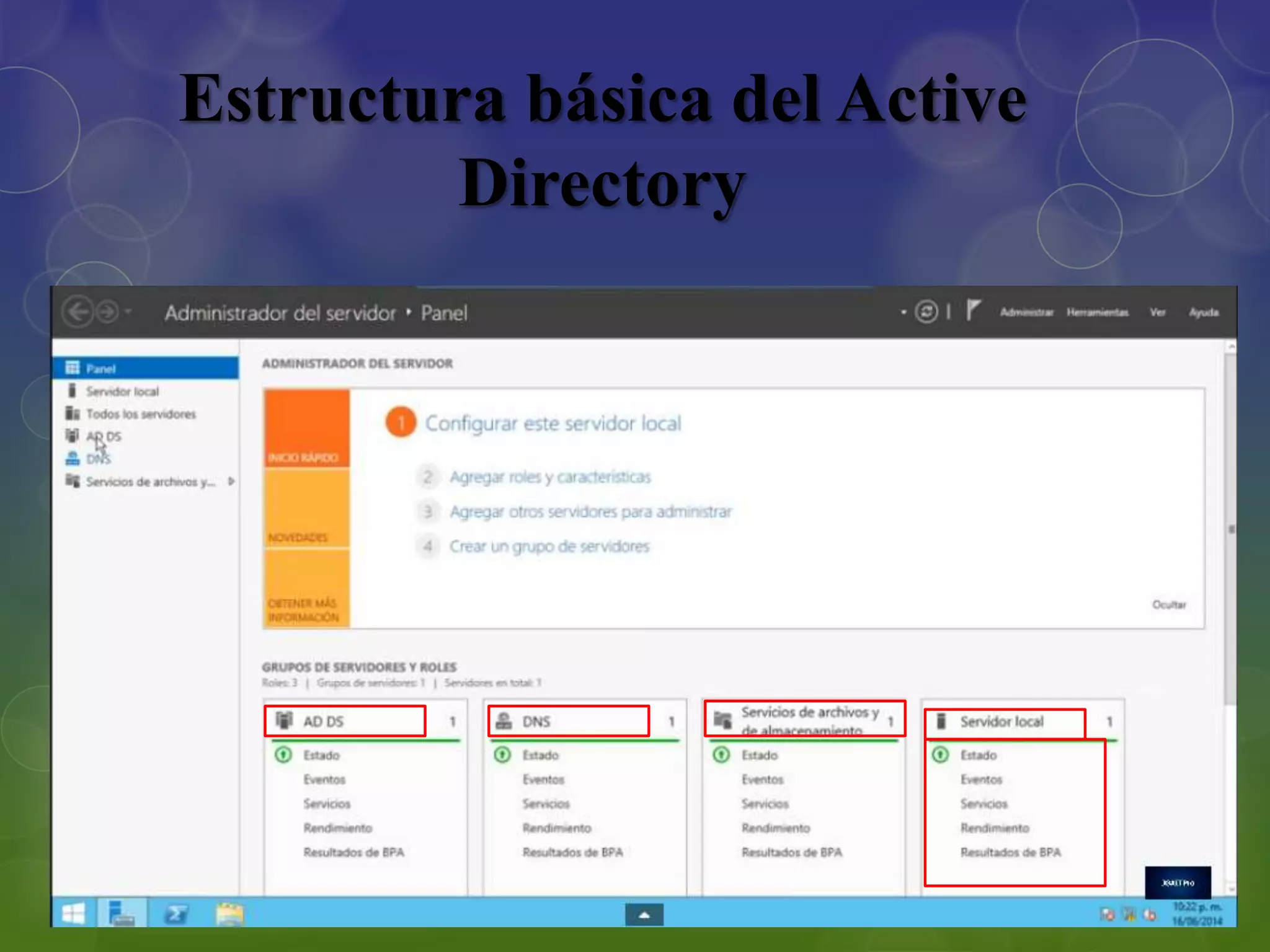Click Crear un grupo de servidores

(x=549, y=546)
